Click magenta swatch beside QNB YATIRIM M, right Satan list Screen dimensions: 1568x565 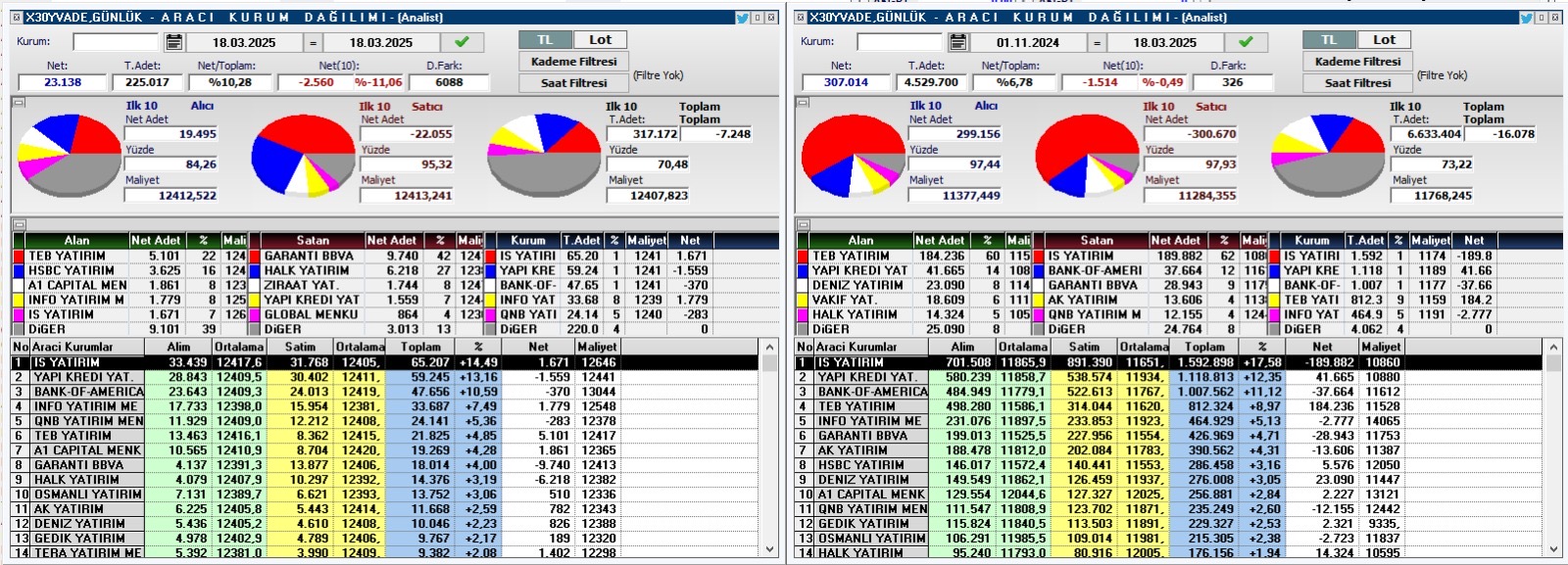(x=1039, y=315)
